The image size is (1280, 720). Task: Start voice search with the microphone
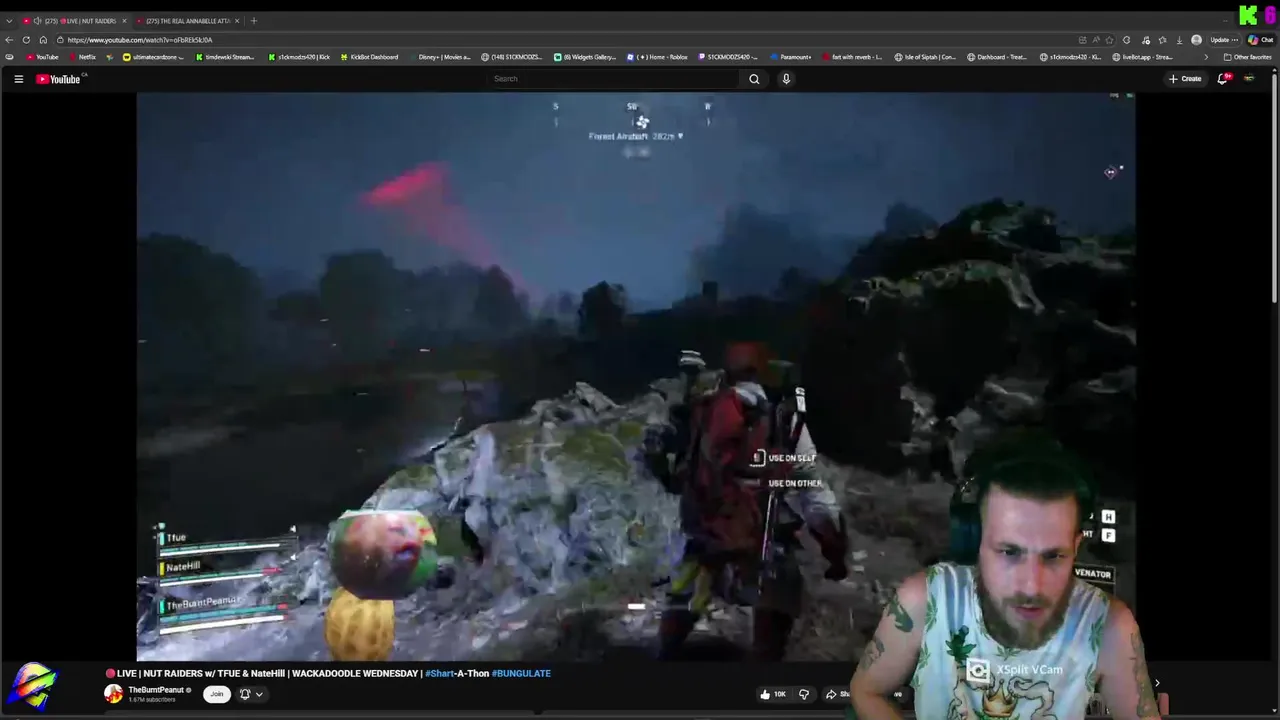click(786, 79)
